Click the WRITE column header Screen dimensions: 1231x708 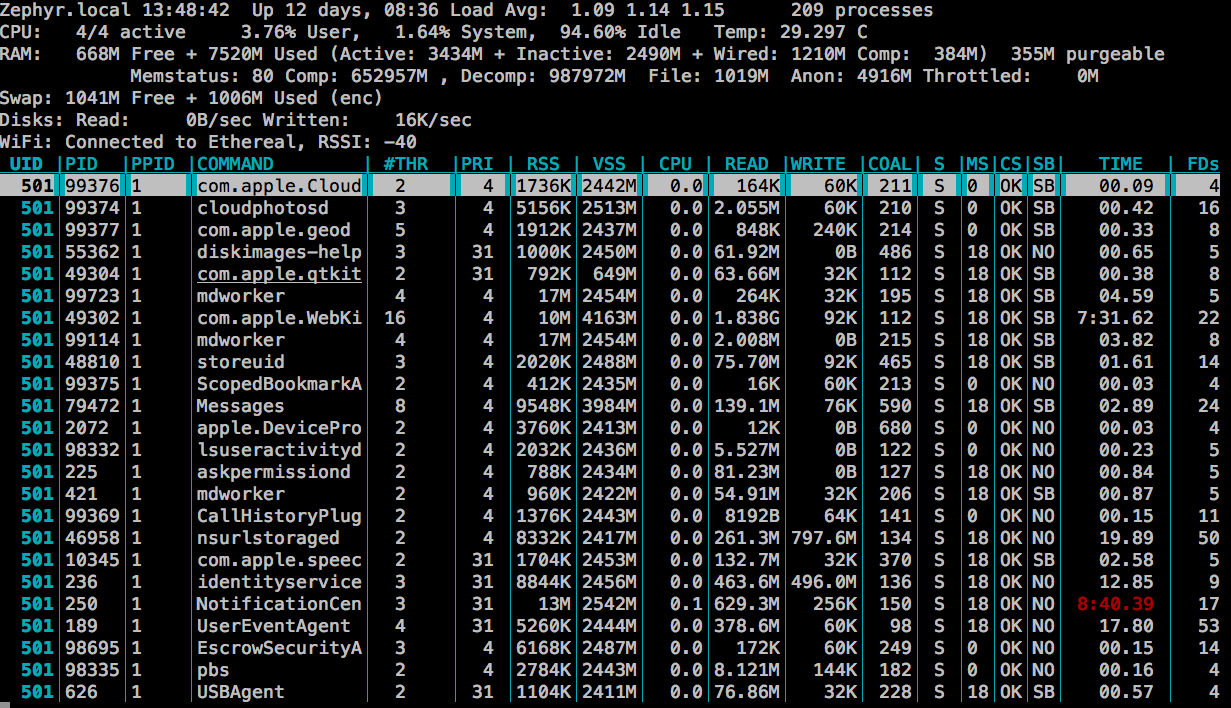tap(818, 164)
